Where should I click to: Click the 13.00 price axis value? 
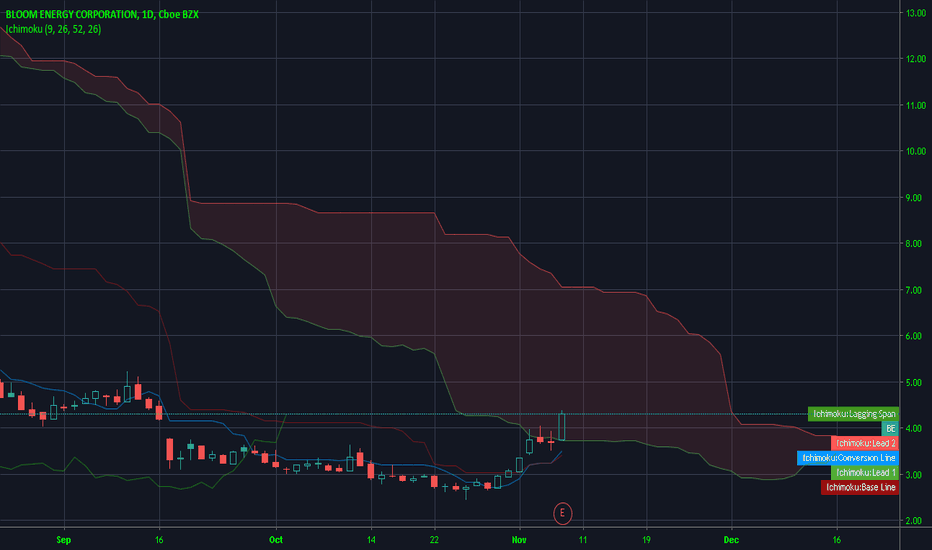point(915,13)
